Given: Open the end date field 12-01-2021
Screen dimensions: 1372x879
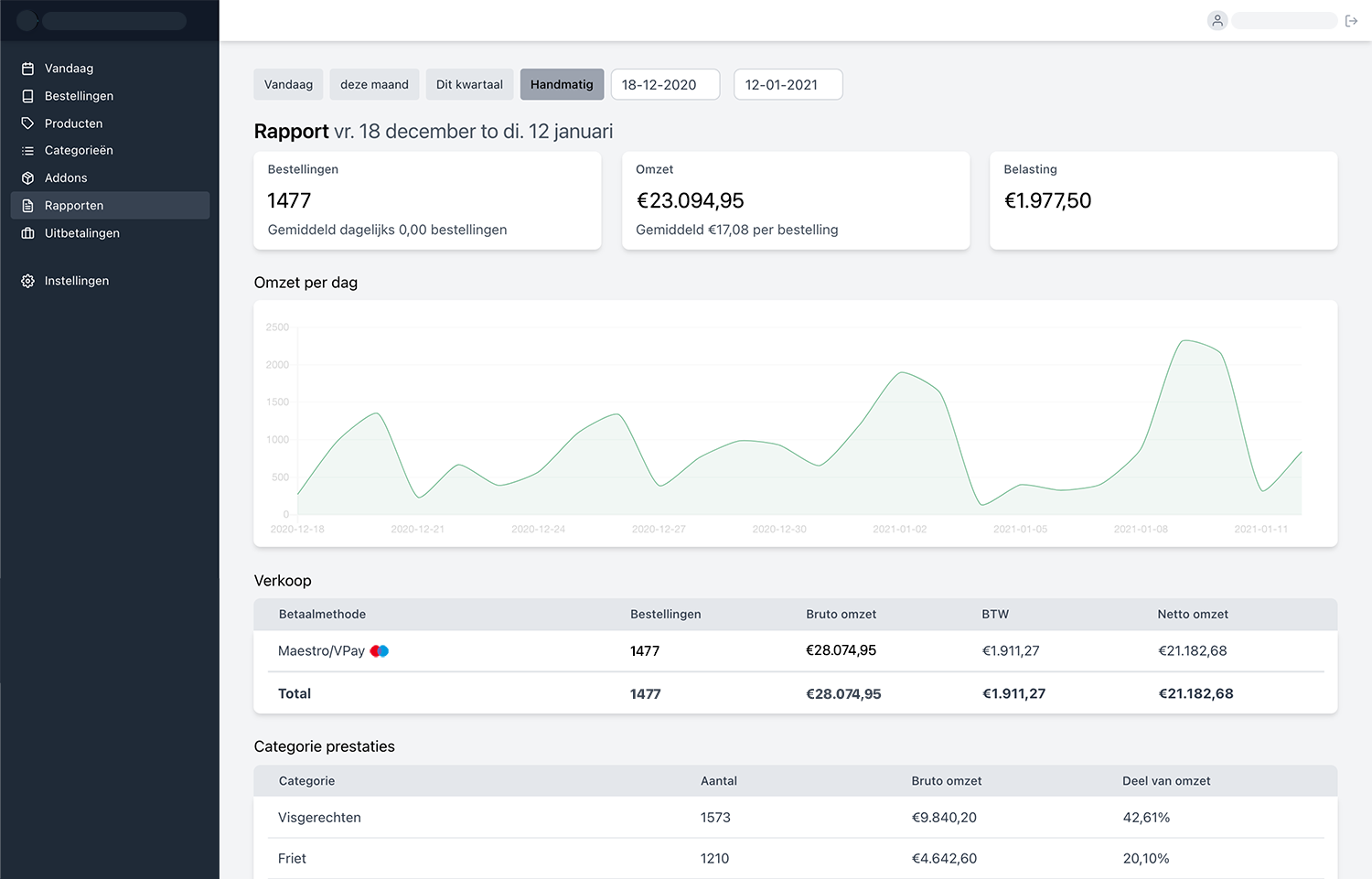Looking at the screenshot, I should coord(788,84).
